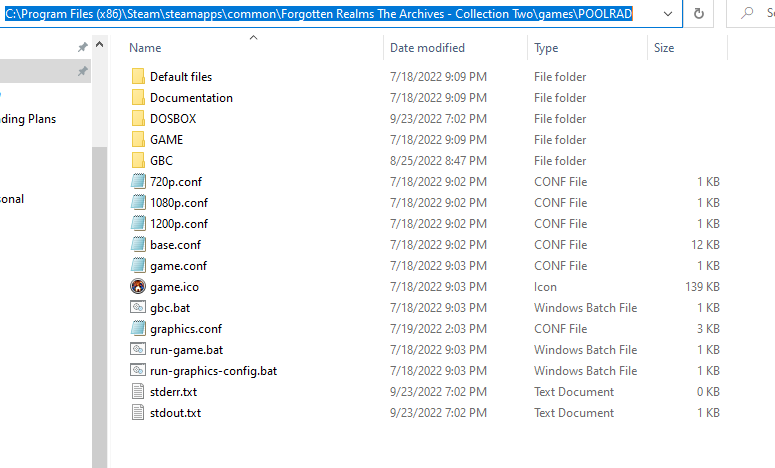Click the 'Icon' type of game.ico
This screenshot has height=468, width=775.
(545, 287)
